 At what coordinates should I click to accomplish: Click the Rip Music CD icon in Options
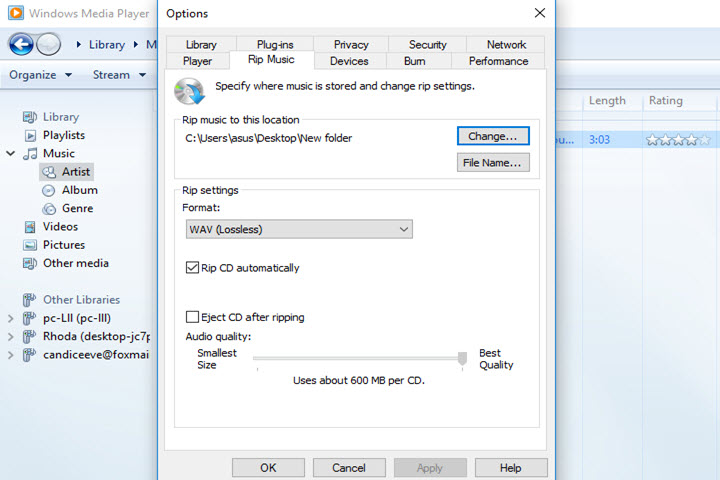tap(189, 91)
